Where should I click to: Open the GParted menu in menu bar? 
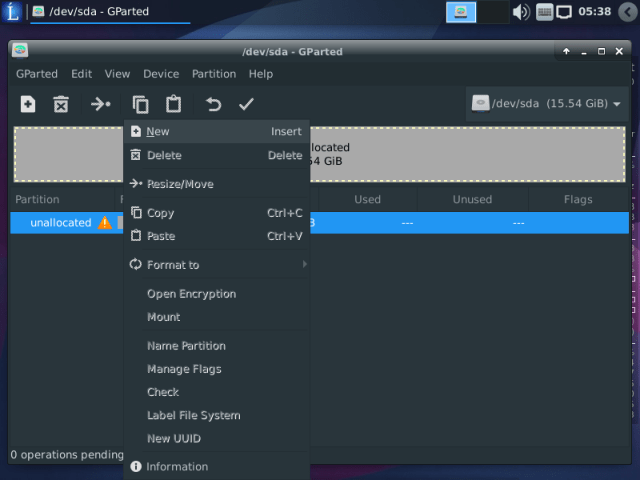37,74
